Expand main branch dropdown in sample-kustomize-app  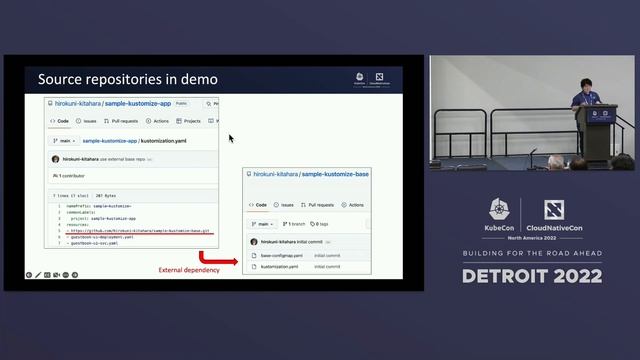(64, 141)
